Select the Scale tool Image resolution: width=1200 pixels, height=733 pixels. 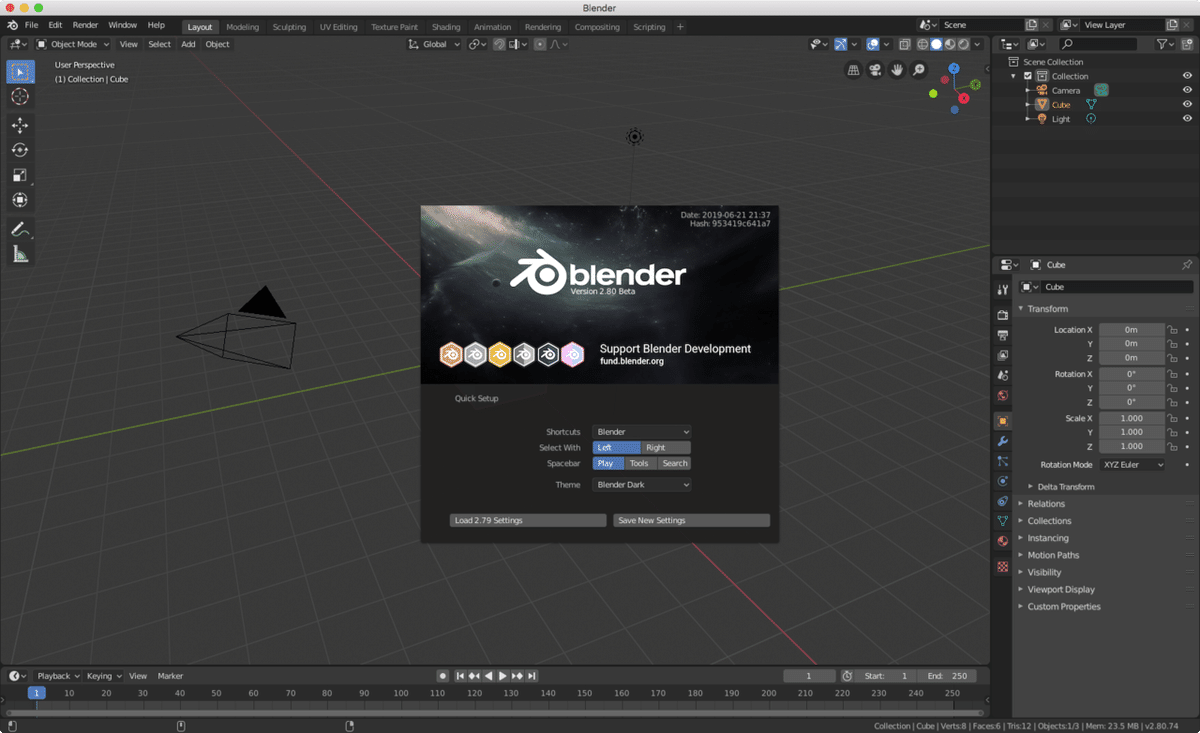coord(20,175)
